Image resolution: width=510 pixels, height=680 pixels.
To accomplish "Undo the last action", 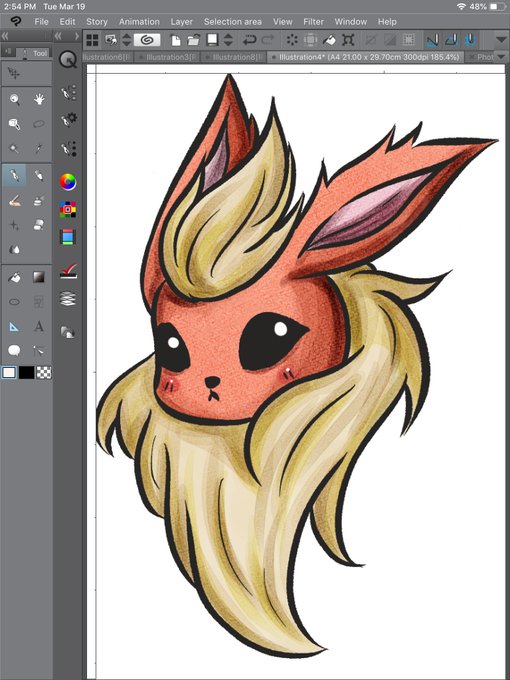I will point(249,40).
